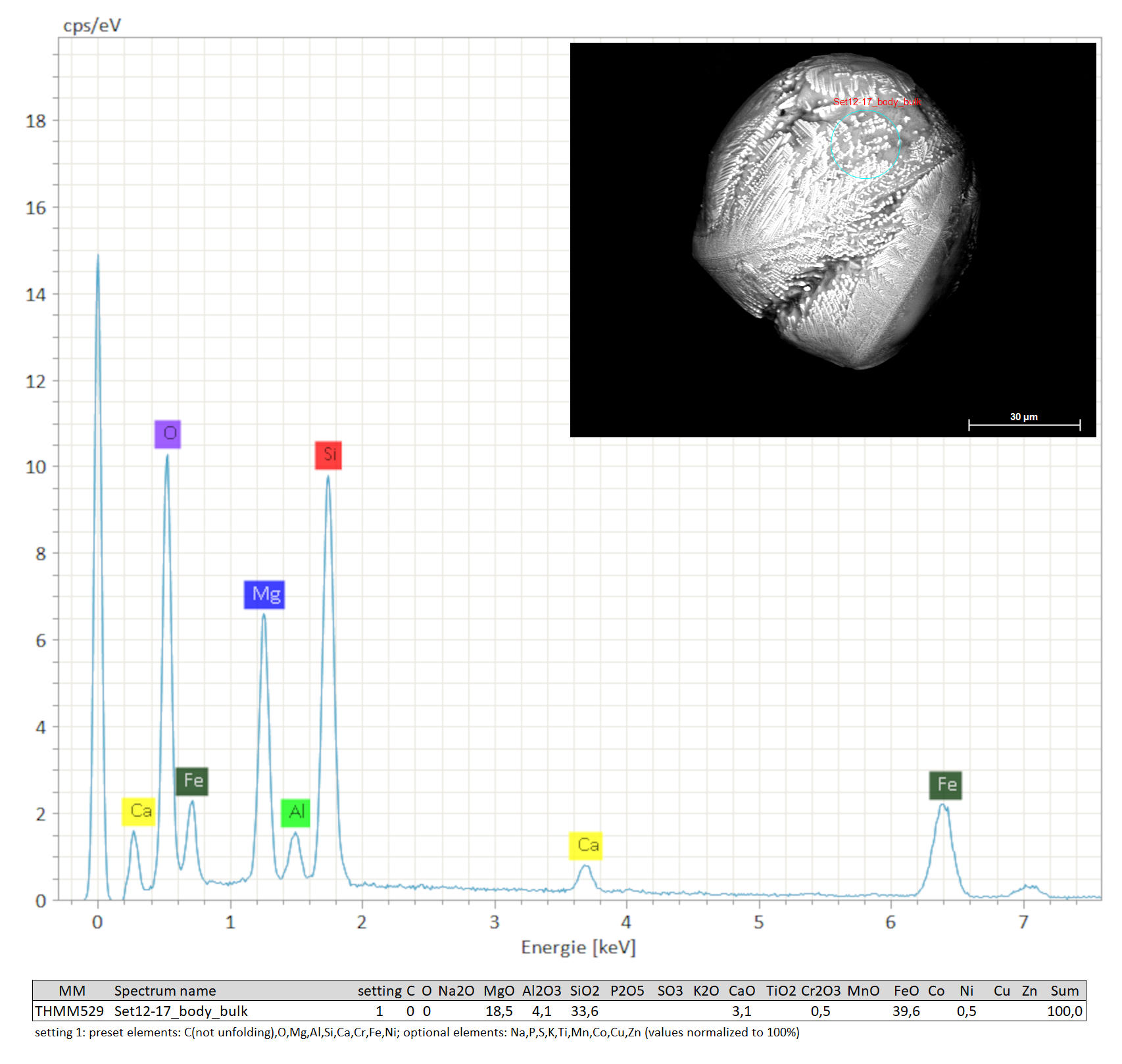The image size is (1122, 1064).
Task: Click the Fe label near 6.4 keV
Action: 946,785
